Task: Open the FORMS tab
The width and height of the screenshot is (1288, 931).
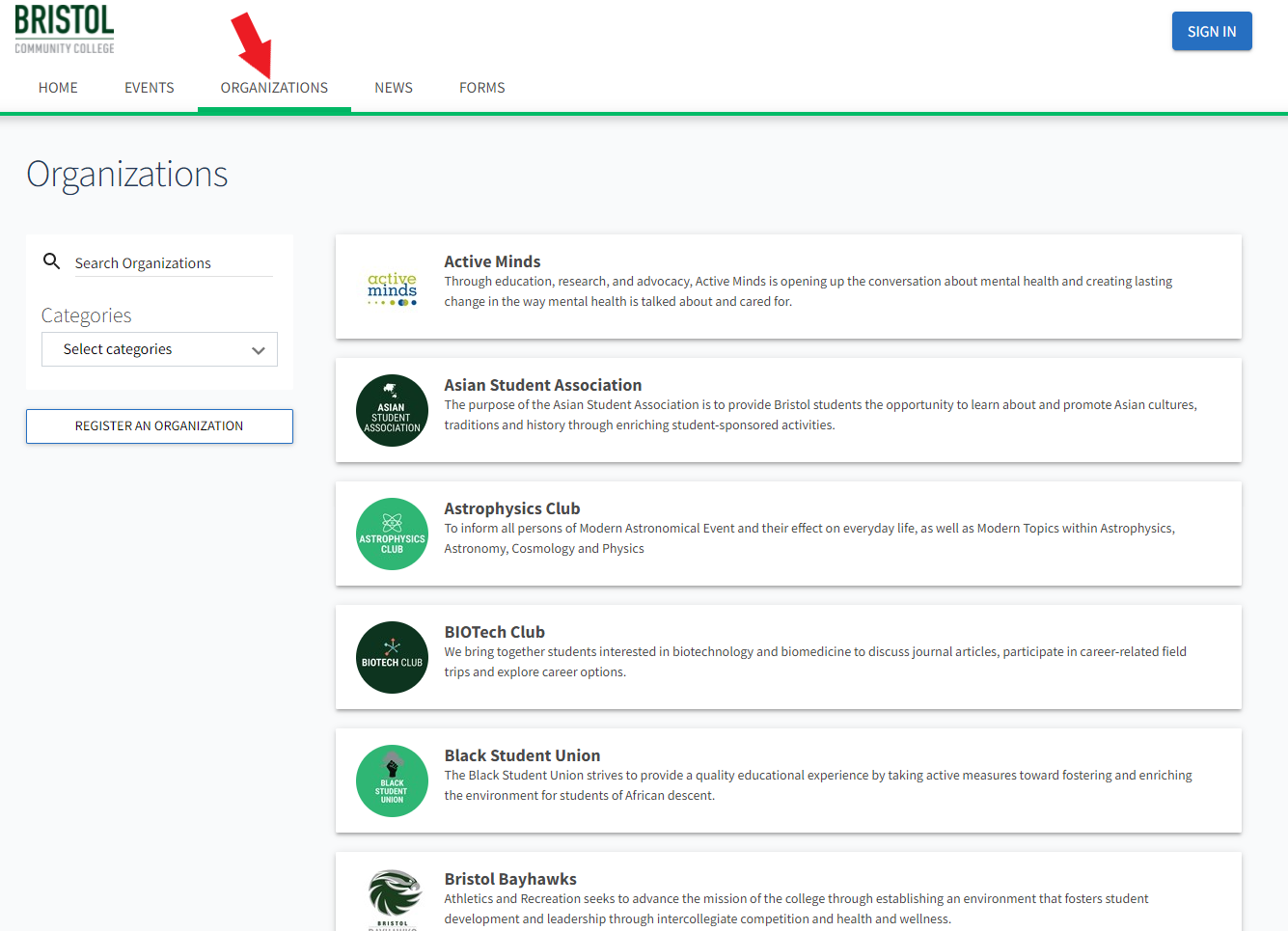Action: pos(482,88)
